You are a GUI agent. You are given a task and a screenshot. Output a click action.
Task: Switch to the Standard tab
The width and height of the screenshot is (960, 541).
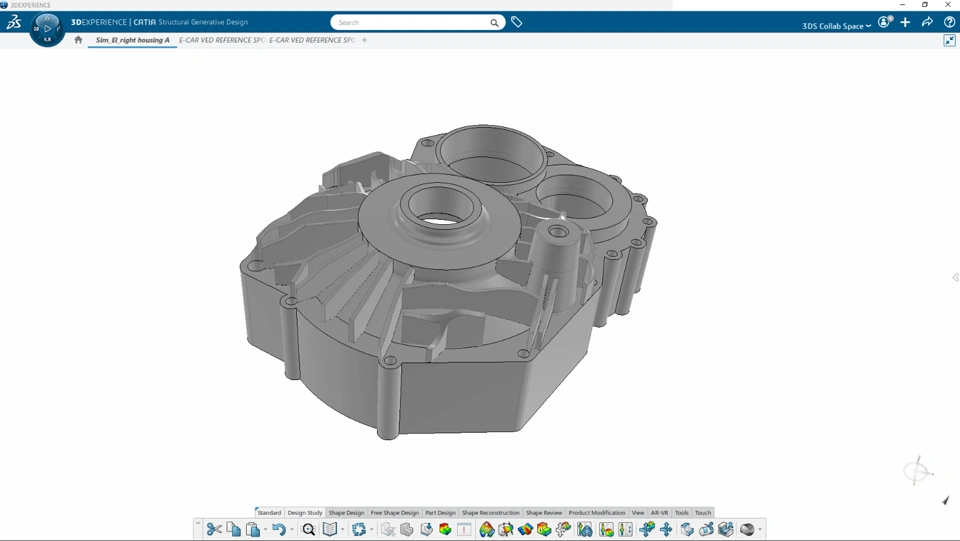(269, 512)
